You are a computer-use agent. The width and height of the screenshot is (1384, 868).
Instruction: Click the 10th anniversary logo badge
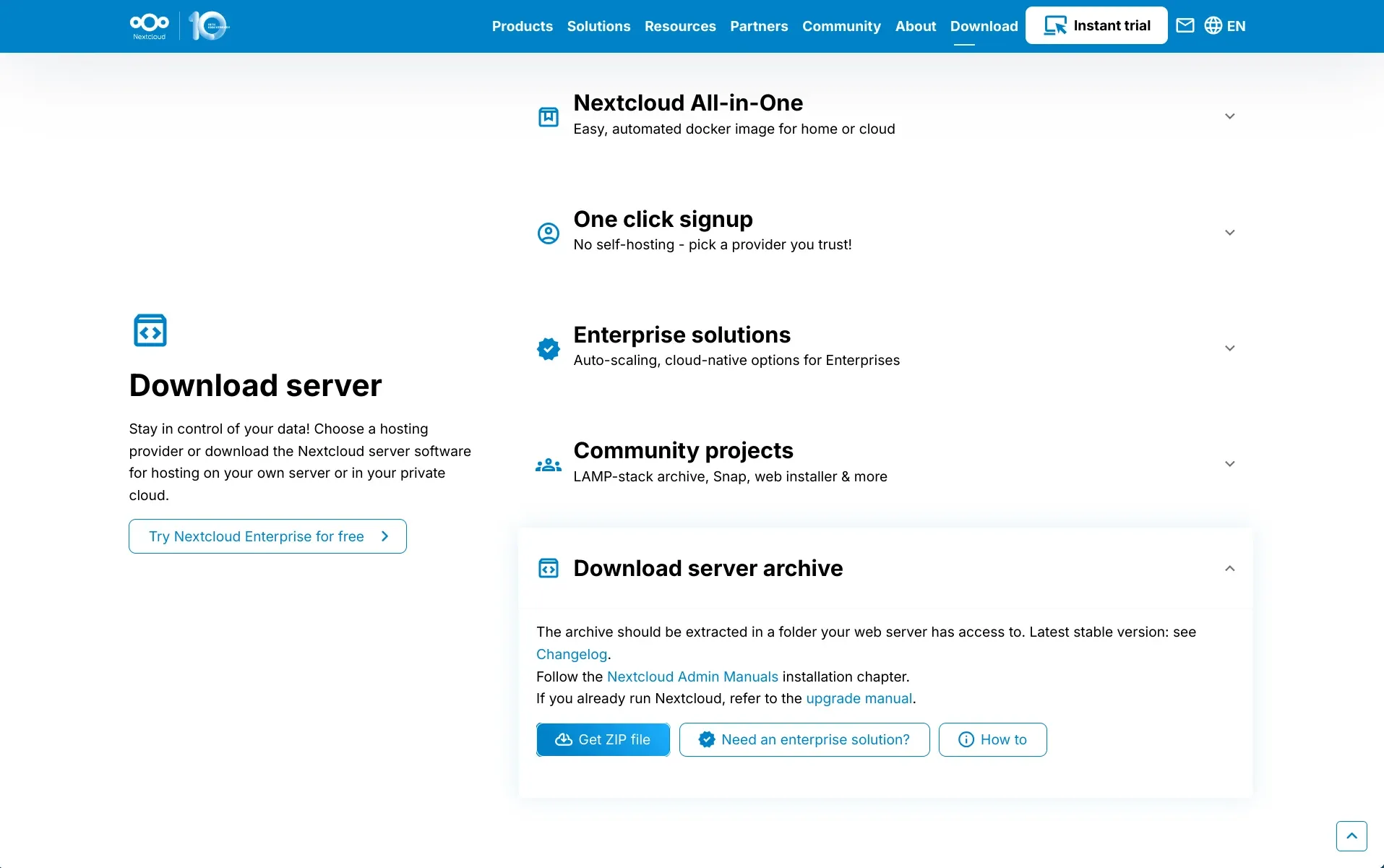209,26
